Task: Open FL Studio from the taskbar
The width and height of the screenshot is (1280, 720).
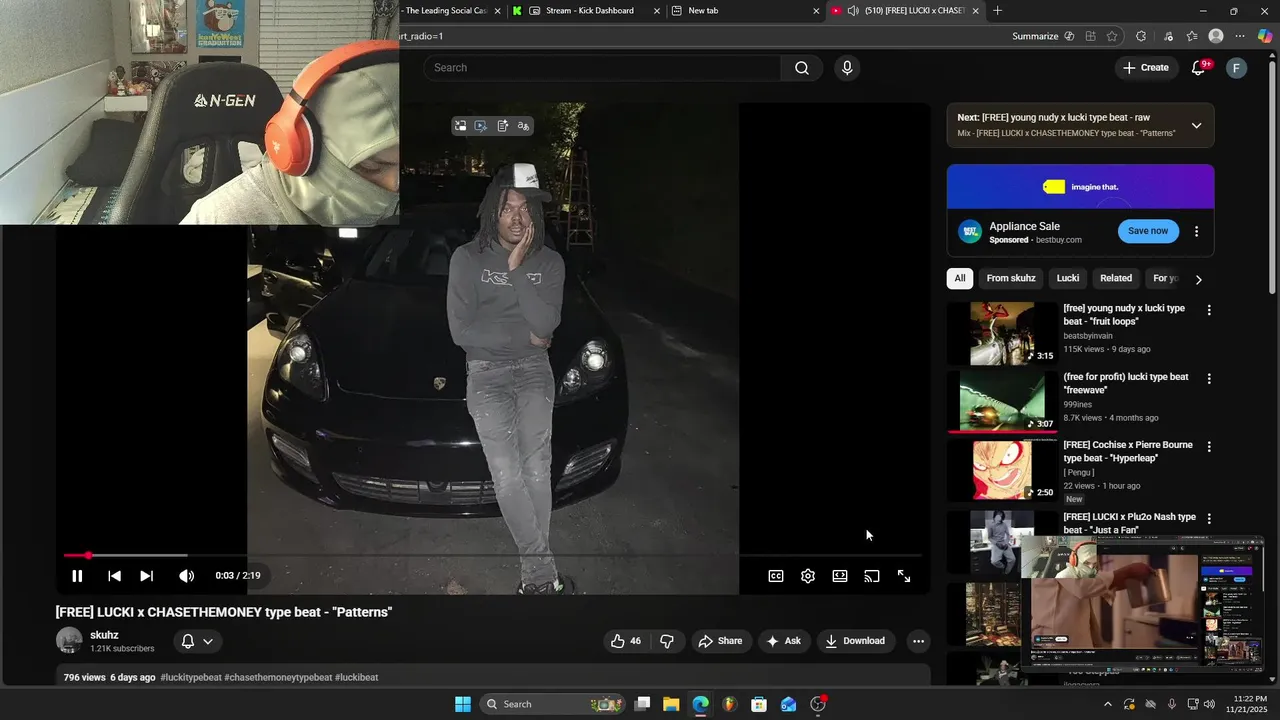Action: [x=730, y=704]
